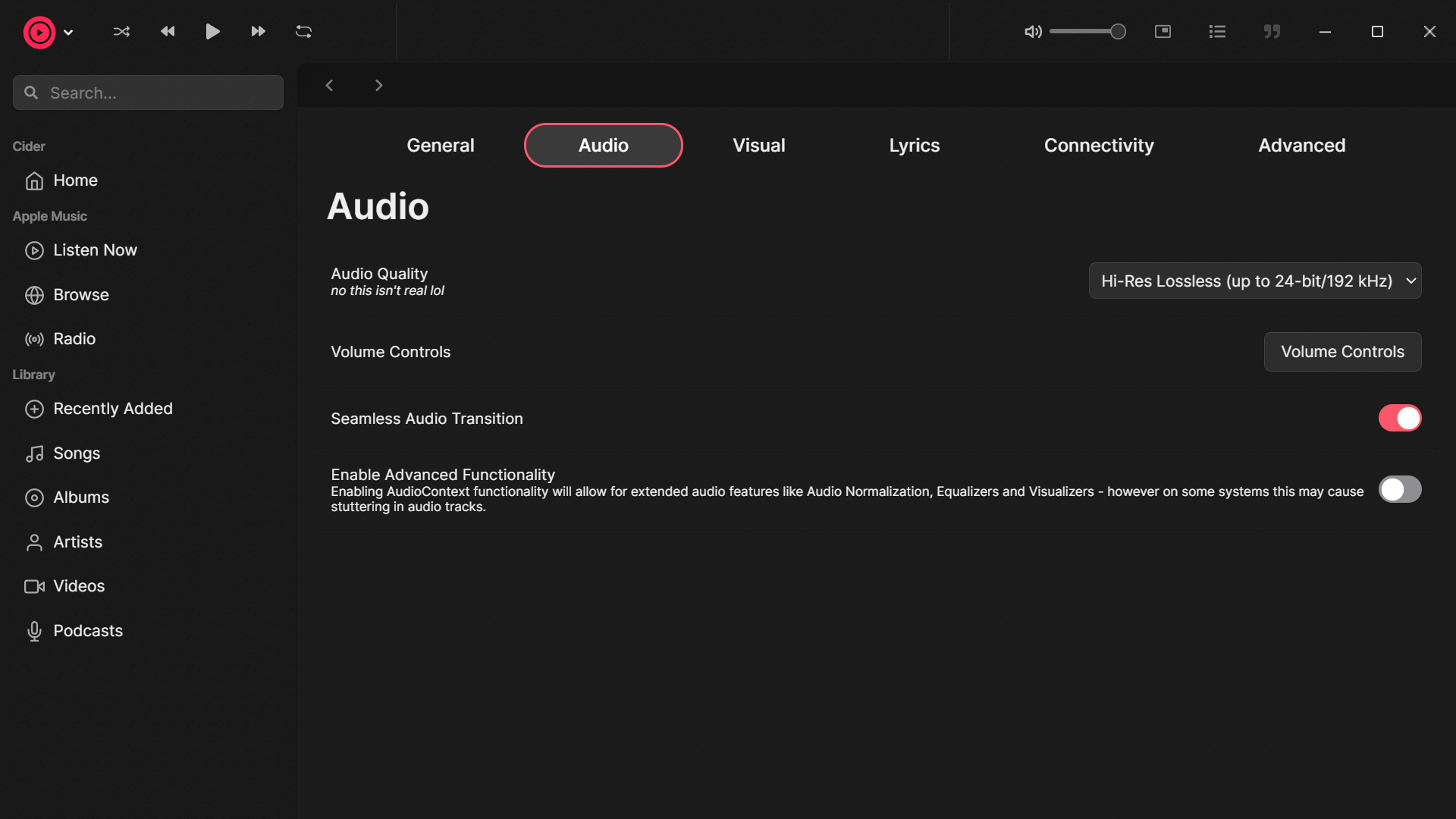Screen dimensions: 1456x819
Task: Go to Listen Now
Action: [x=95, y=250]
